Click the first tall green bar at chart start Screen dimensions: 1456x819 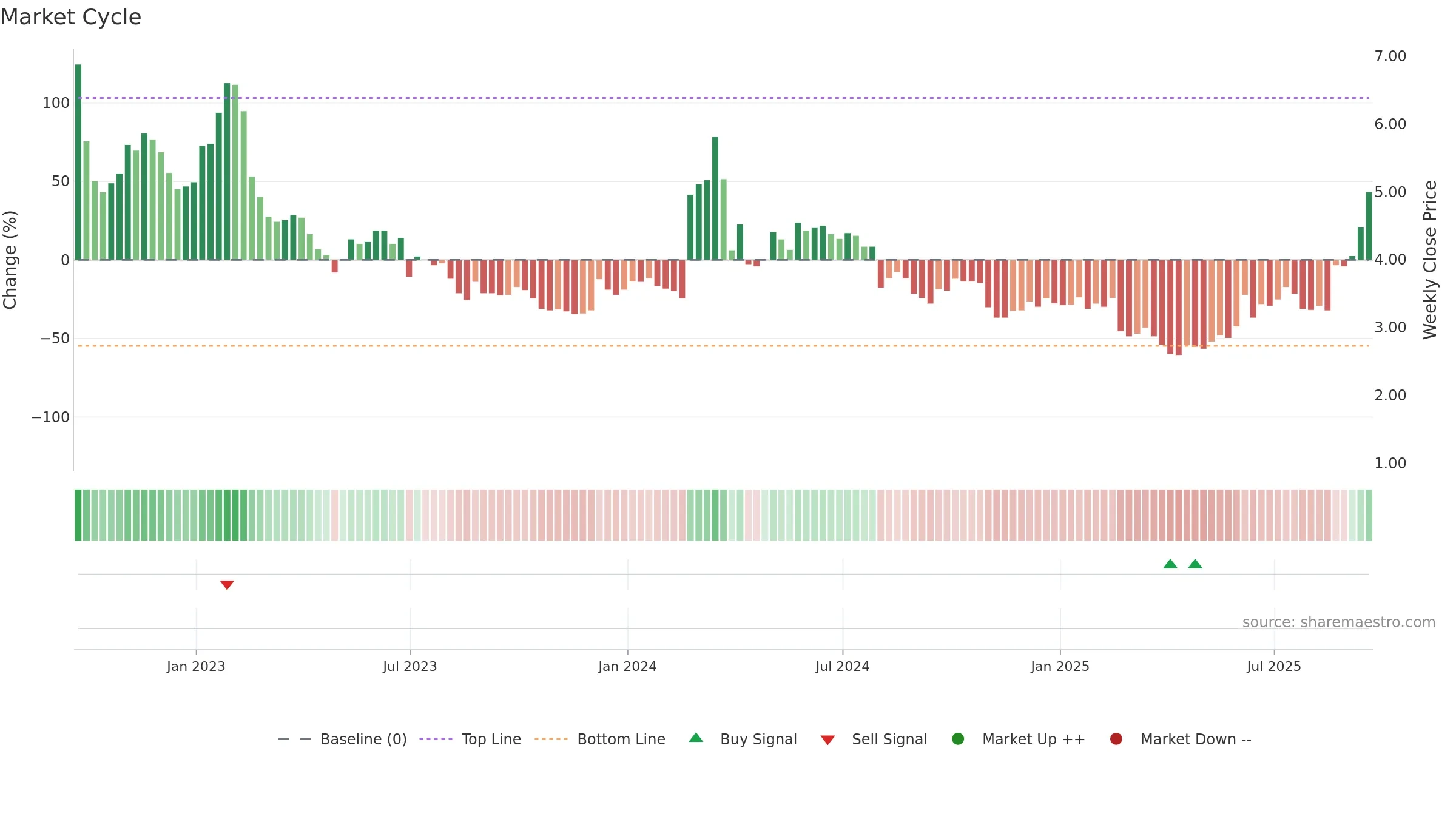coord(78,162)
